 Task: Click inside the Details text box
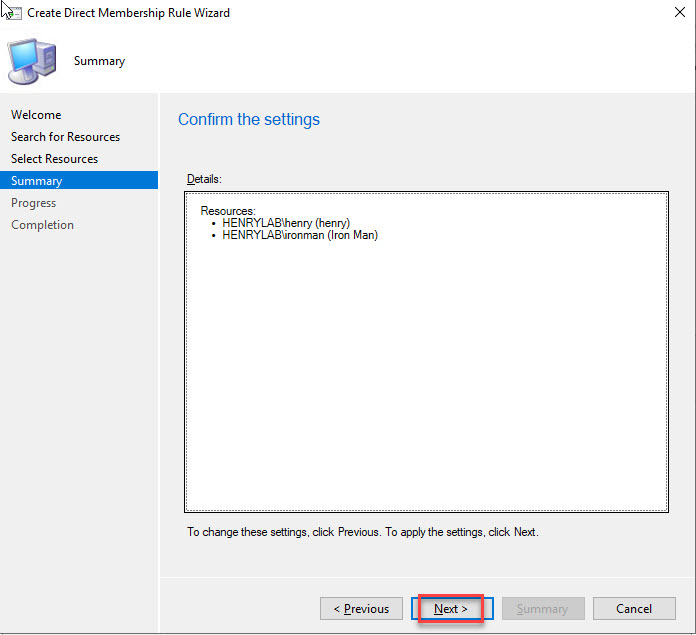[x=426, y=380]
